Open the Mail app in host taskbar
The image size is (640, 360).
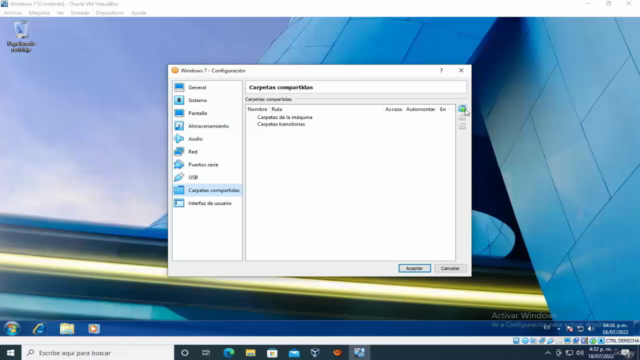[x=294, y=353]
